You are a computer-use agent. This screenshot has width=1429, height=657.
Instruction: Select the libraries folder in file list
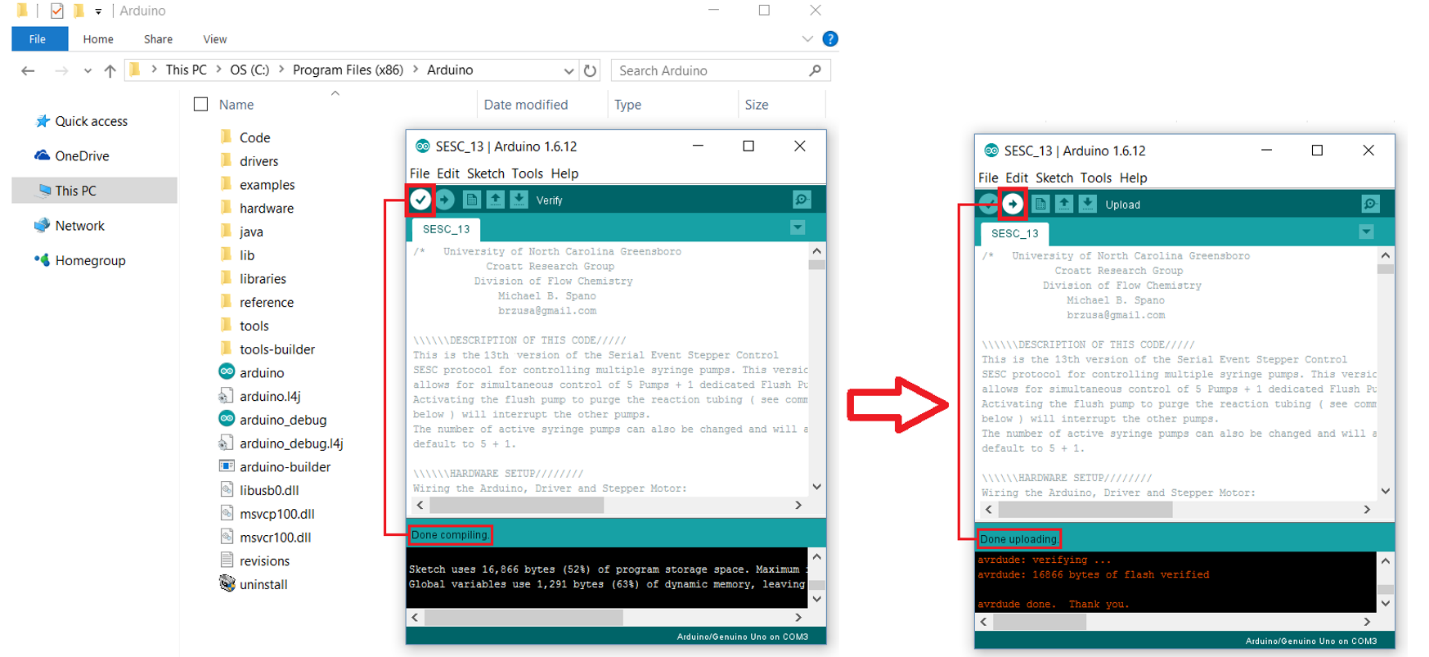tap(262, 279)
